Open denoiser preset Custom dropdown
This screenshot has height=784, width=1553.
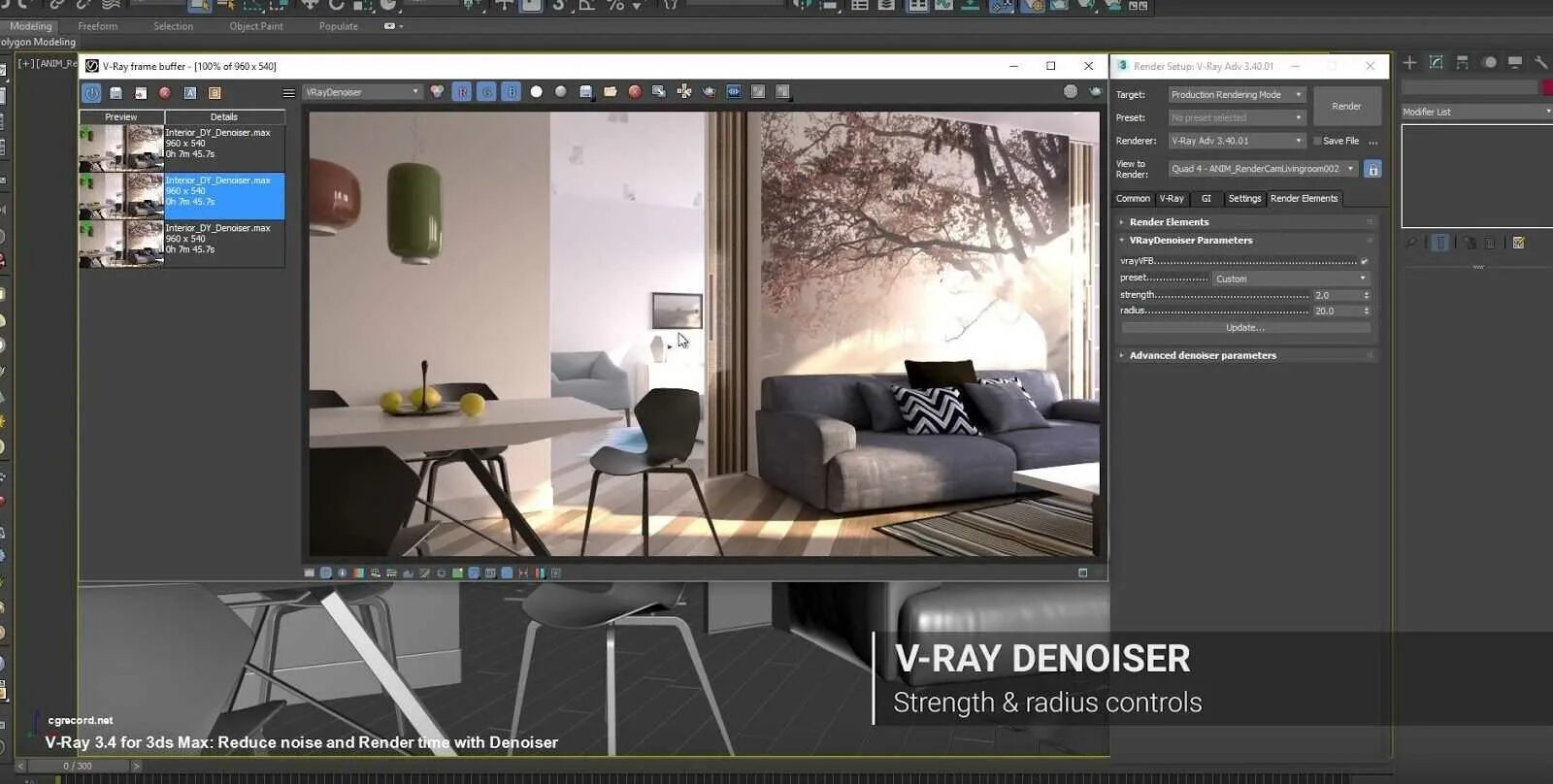[1291, 278]
